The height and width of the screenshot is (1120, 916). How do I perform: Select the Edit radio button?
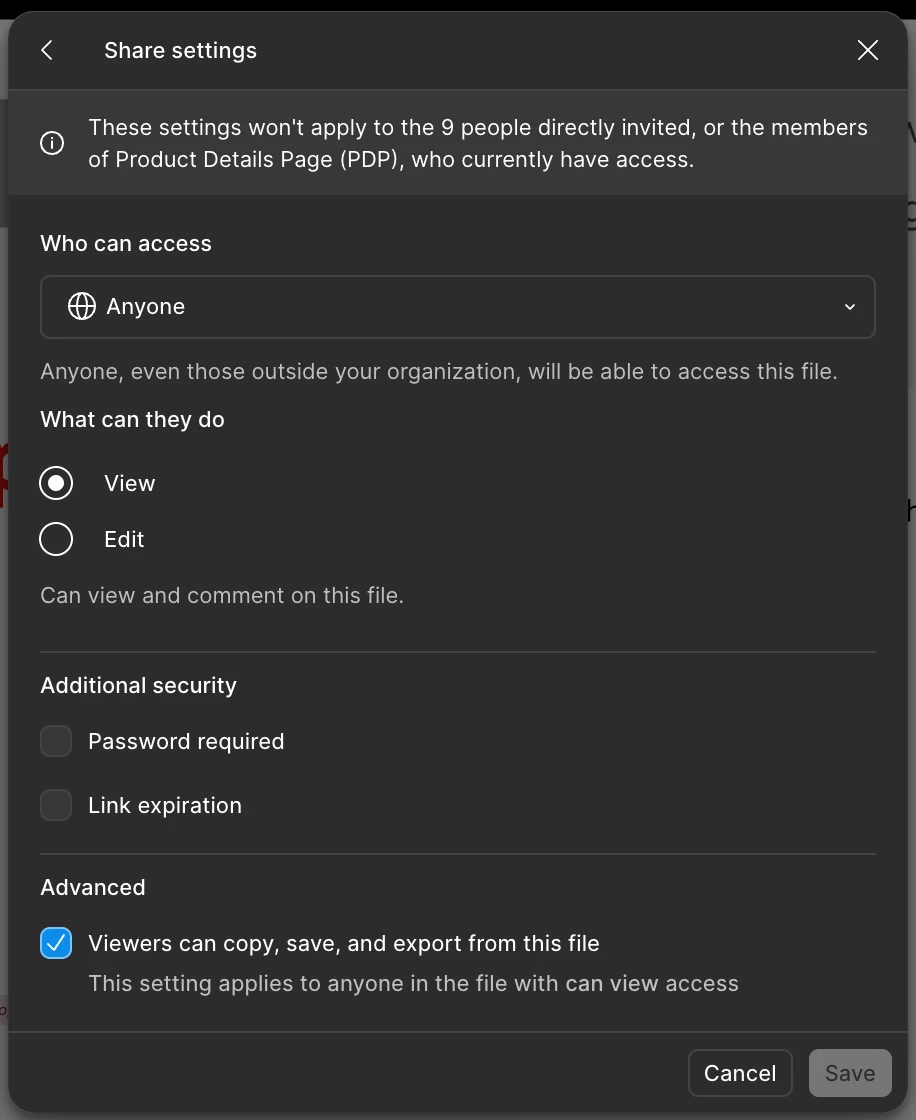56,539
